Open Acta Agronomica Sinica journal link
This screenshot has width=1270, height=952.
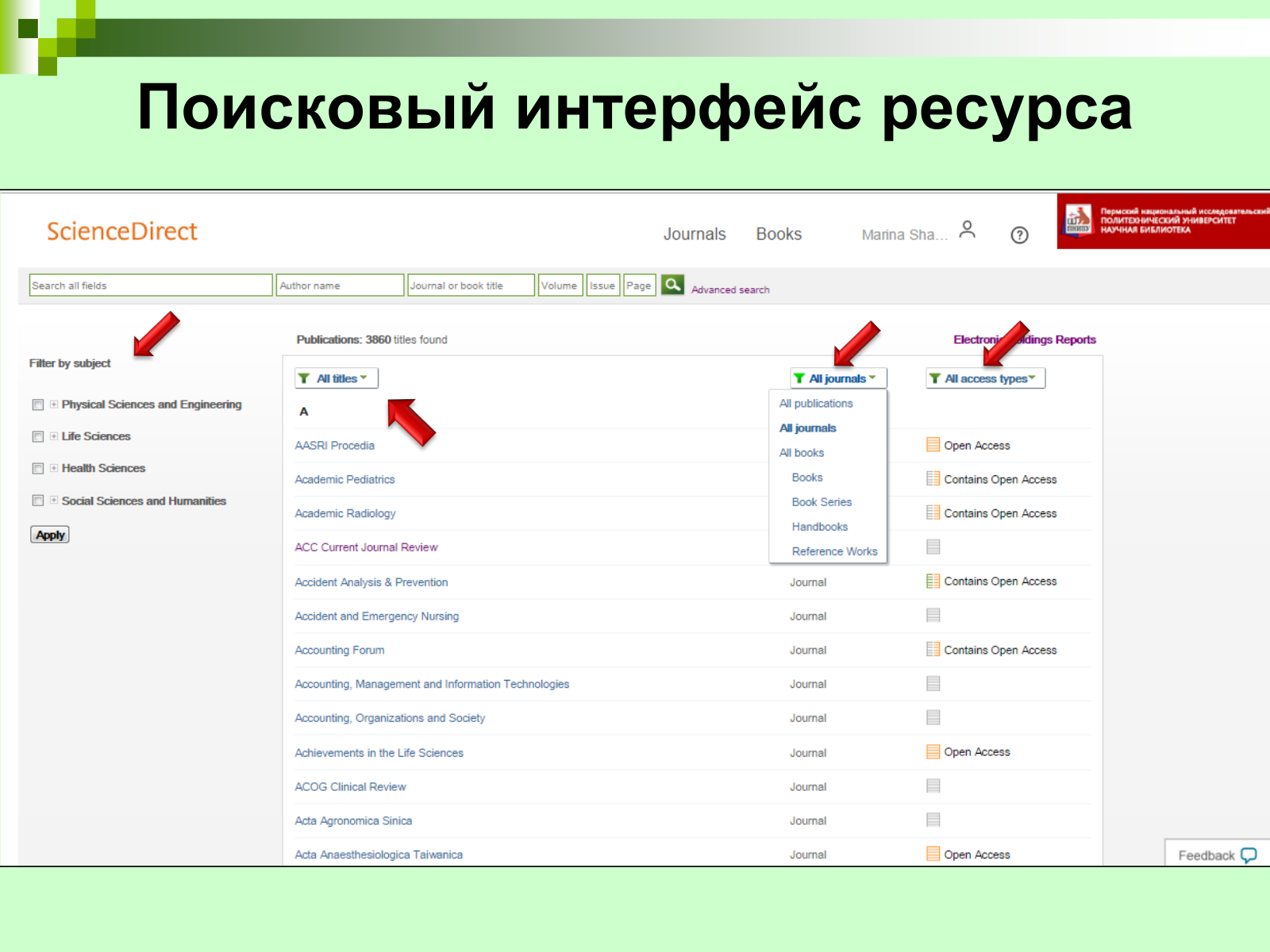[353, 820]
